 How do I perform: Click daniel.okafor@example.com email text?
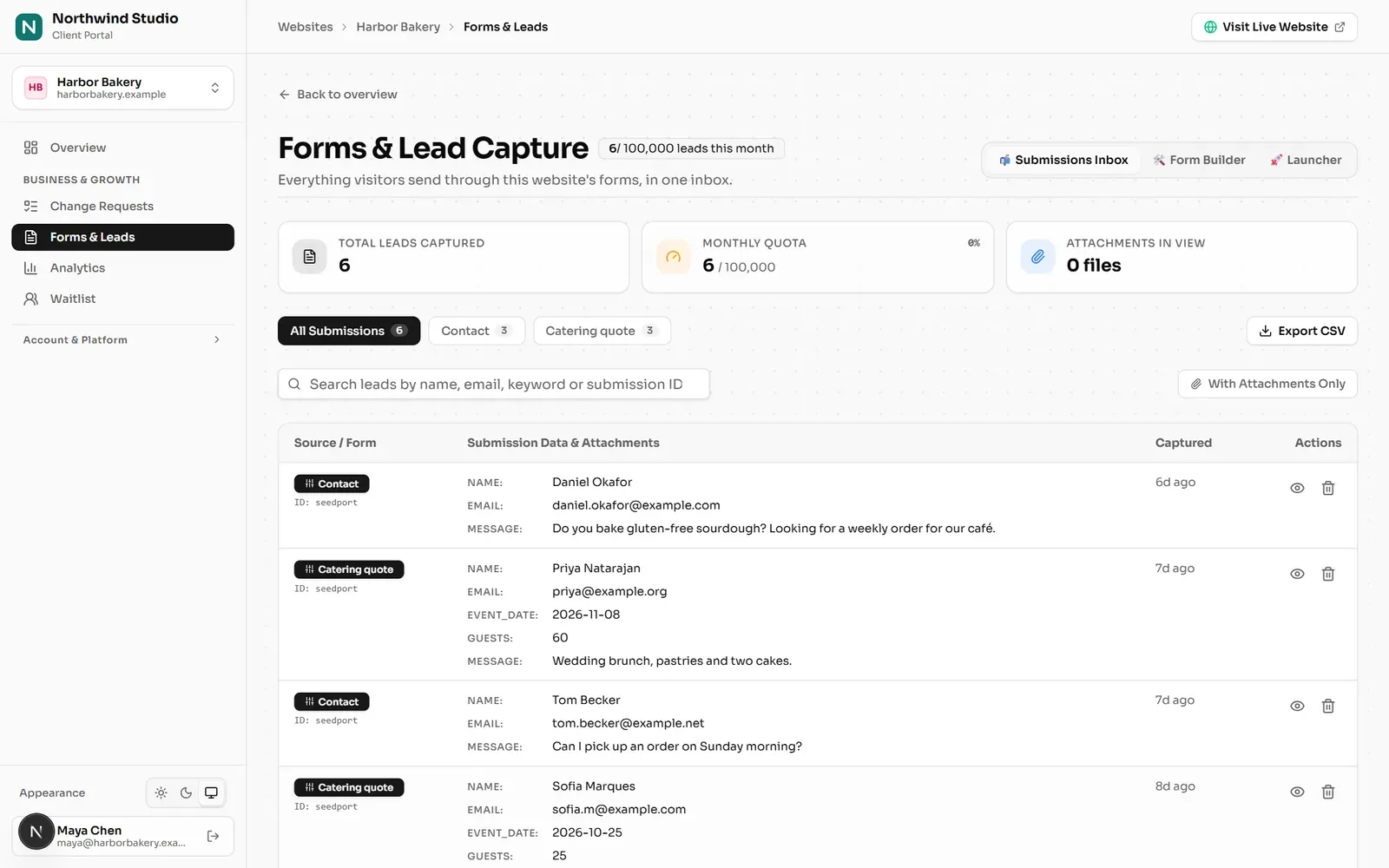point(636,505)
